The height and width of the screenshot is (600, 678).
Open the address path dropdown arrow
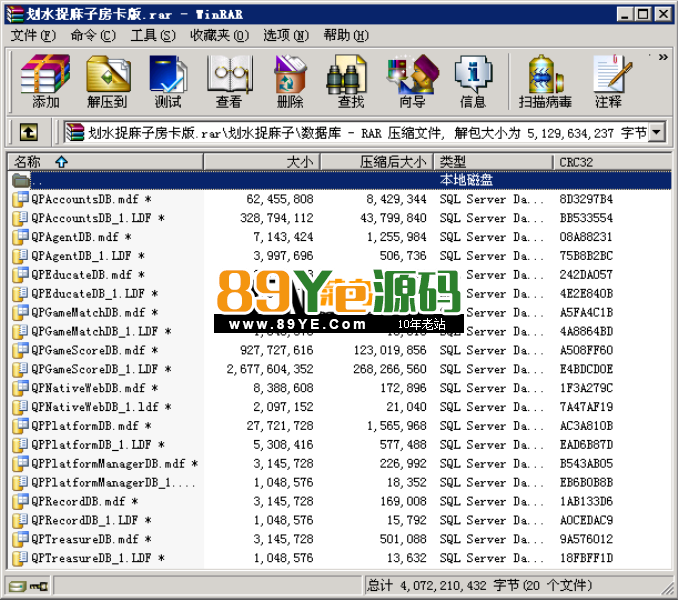657,132
